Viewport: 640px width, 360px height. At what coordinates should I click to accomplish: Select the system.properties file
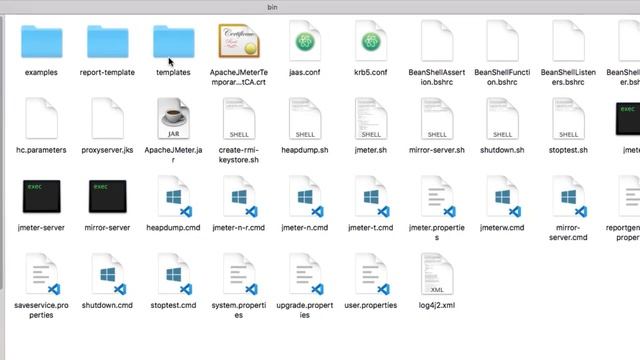pos(240,274)
